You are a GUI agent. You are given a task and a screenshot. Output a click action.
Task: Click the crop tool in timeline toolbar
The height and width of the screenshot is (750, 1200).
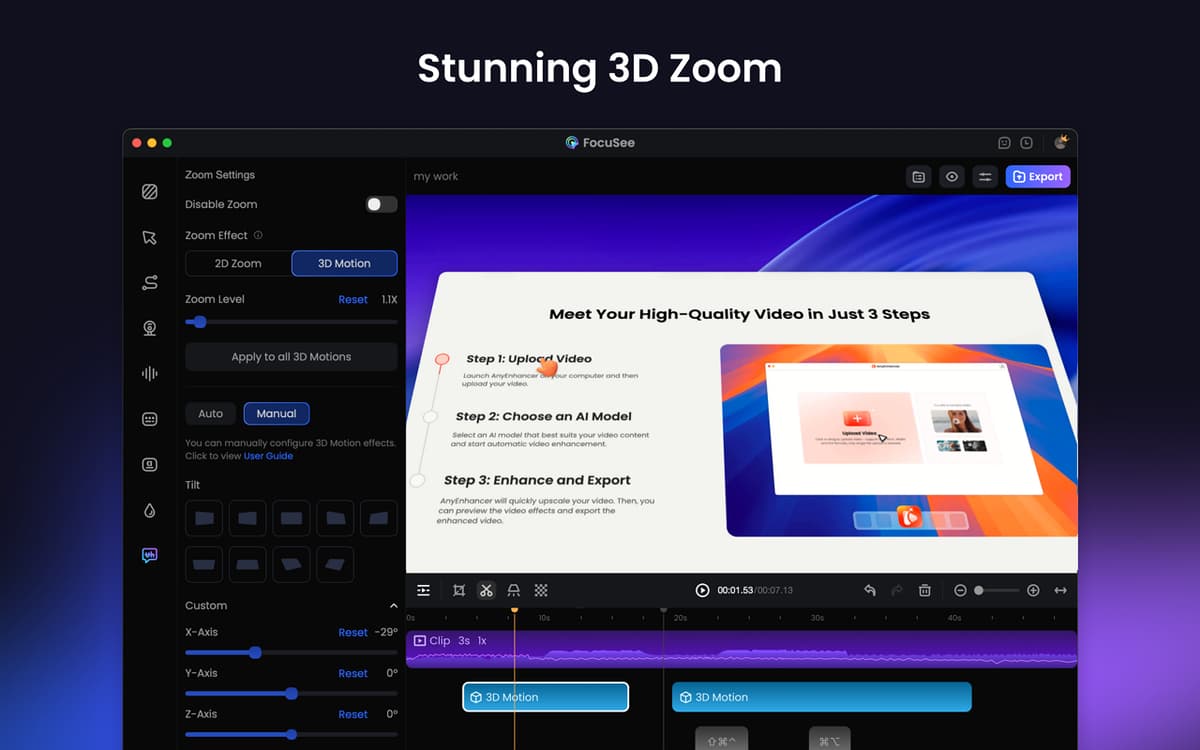pos(459,590)
